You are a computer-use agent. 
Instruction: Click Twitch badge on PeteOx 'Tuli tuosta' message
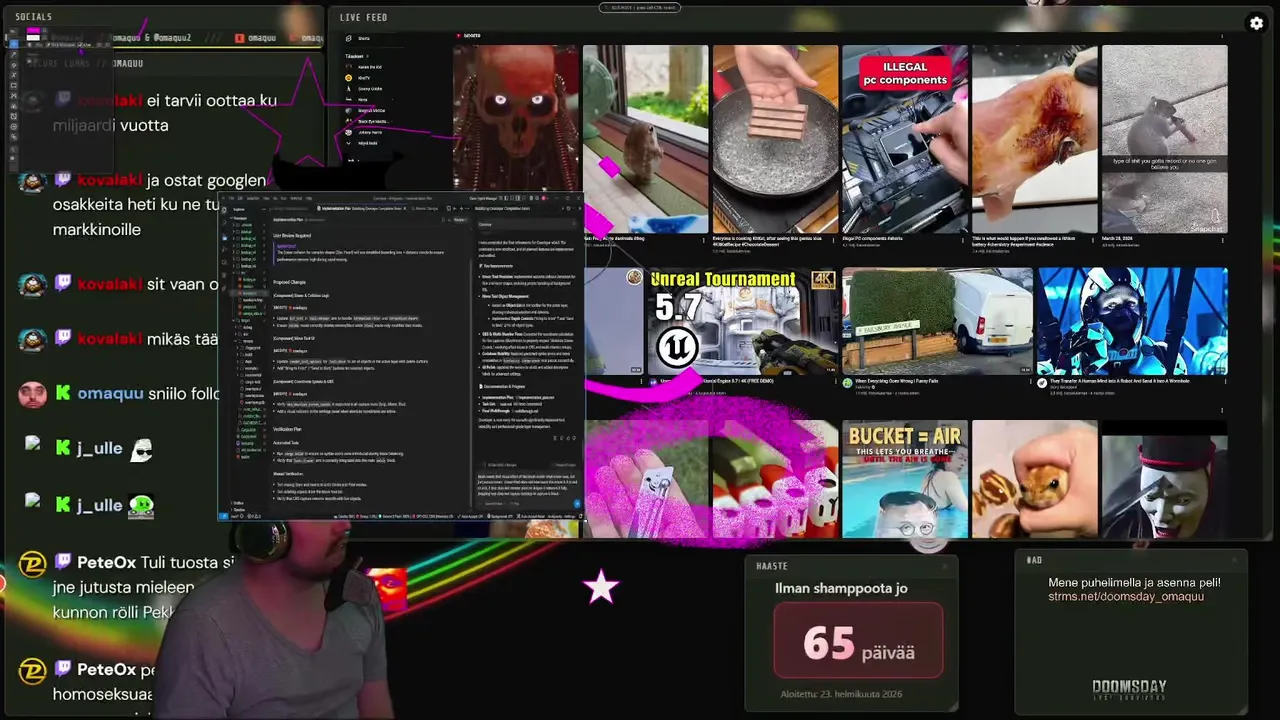click(63, 563)
